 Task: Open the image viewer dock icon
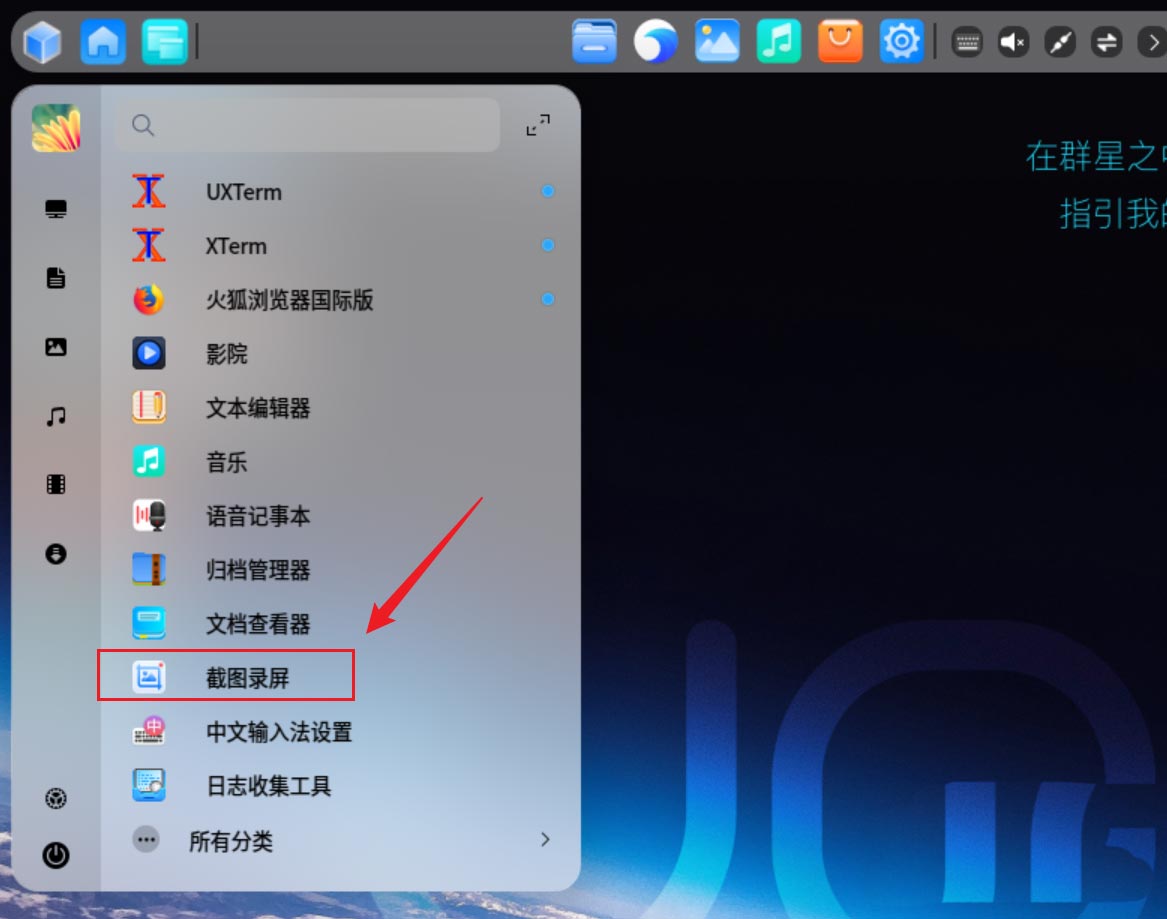coord(717,41)
